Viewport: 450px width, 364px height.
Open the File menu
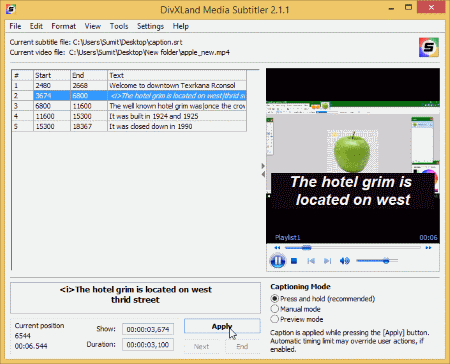click(15, 26)
